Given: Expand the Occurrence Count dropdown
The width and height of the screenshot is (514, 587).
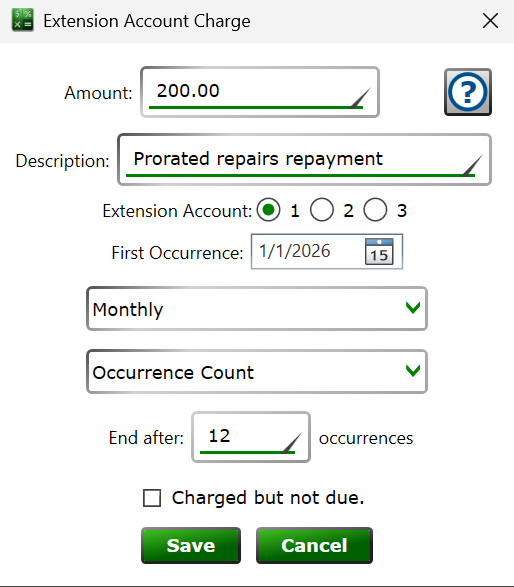Looking at the screenshot, I should tap(257, 372).
